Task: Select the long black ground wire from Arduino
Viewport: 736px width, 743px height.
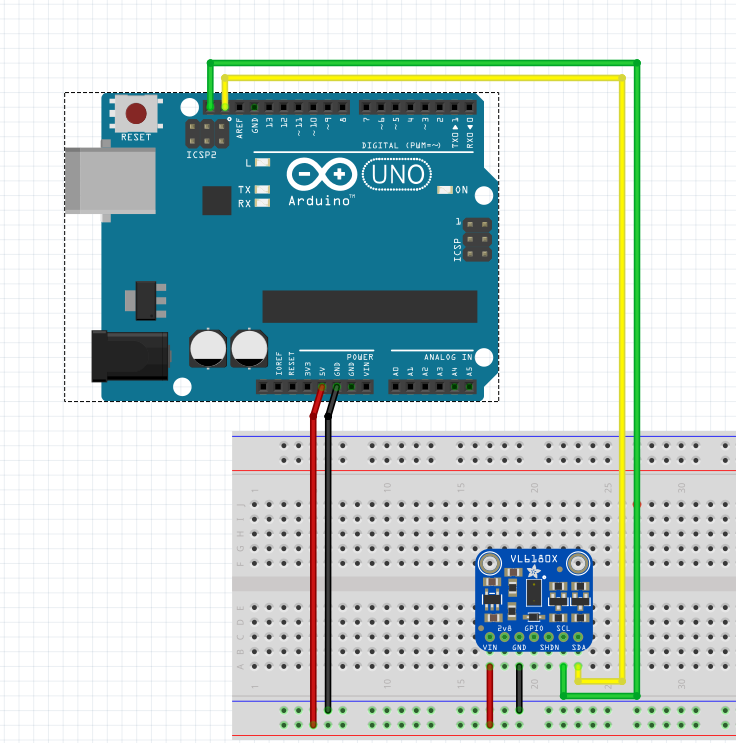Action: click(x=329, y=560)
